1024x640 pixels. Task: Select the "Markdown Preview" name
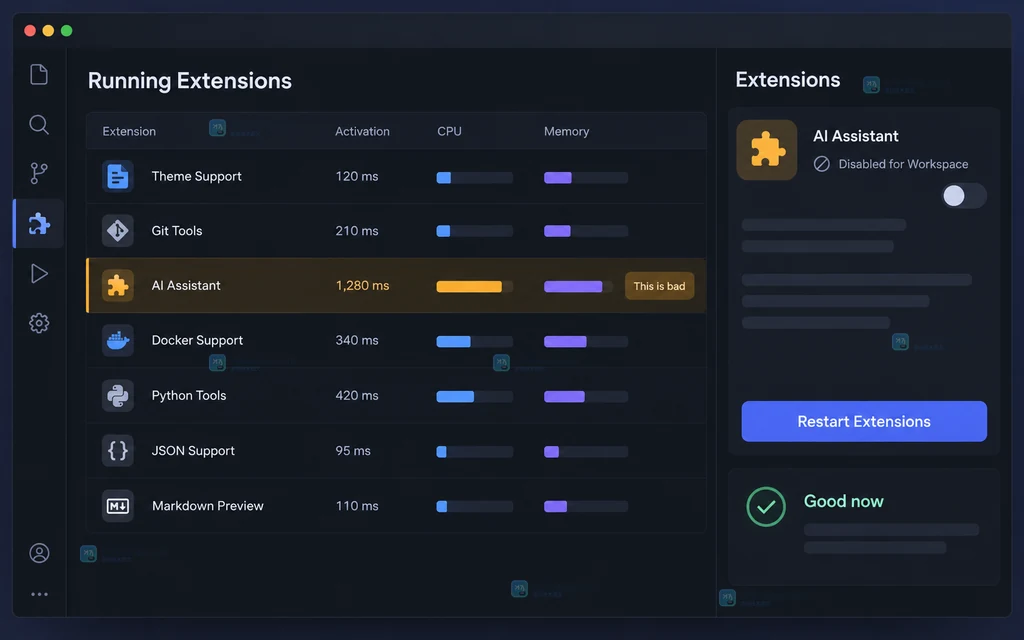tap(208, 505)
